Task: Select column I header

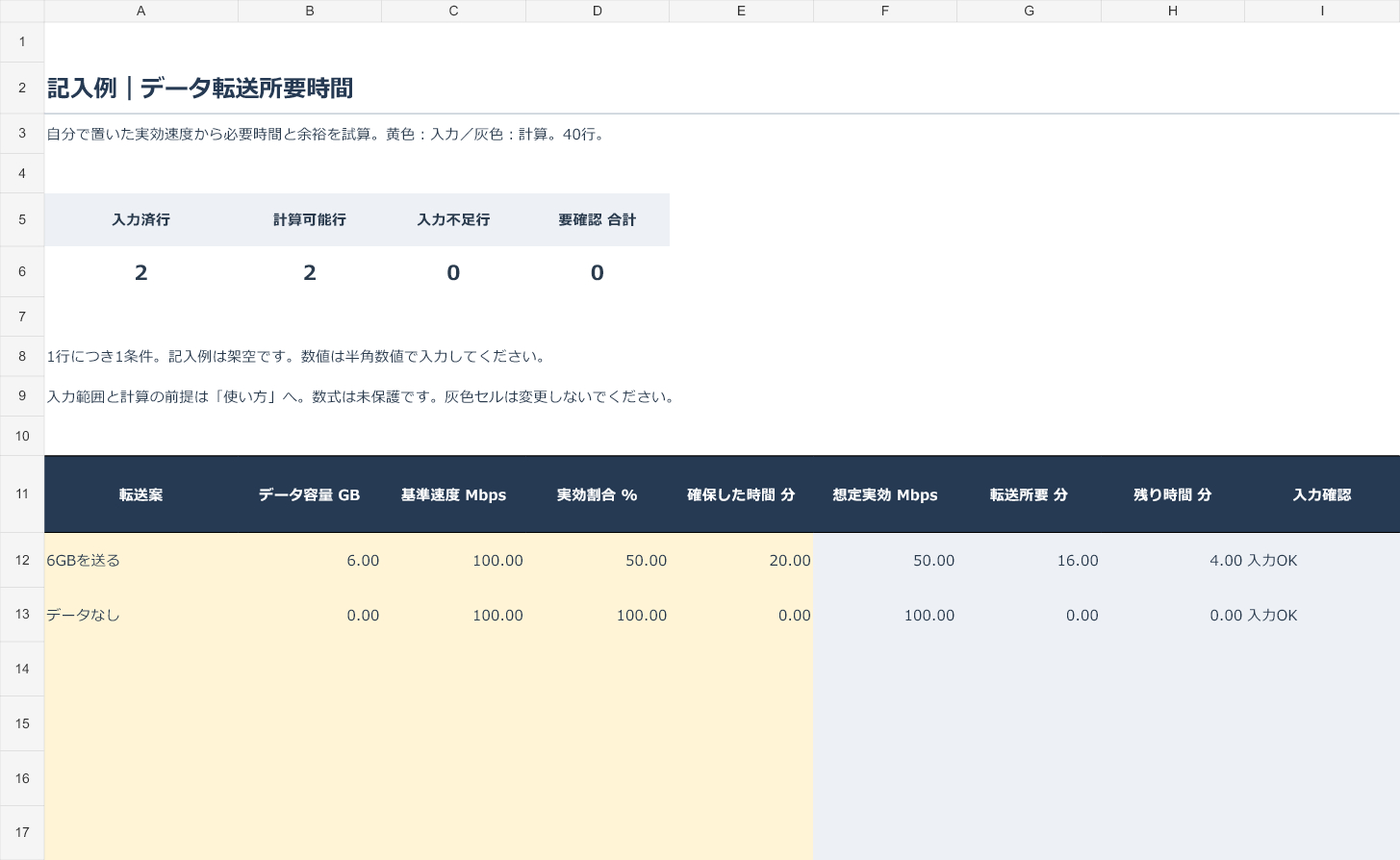Action: [x=1322, y=11]
